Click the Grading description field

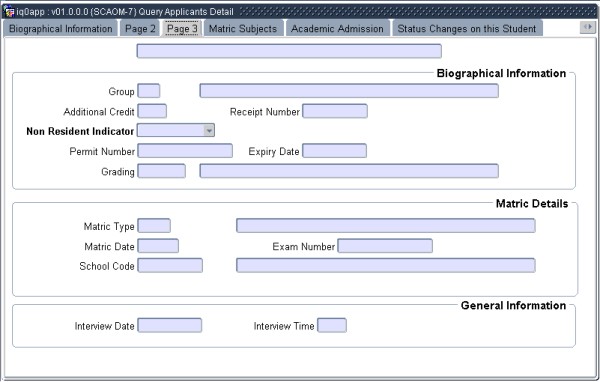pyautogui.click(x=349, y=171)
